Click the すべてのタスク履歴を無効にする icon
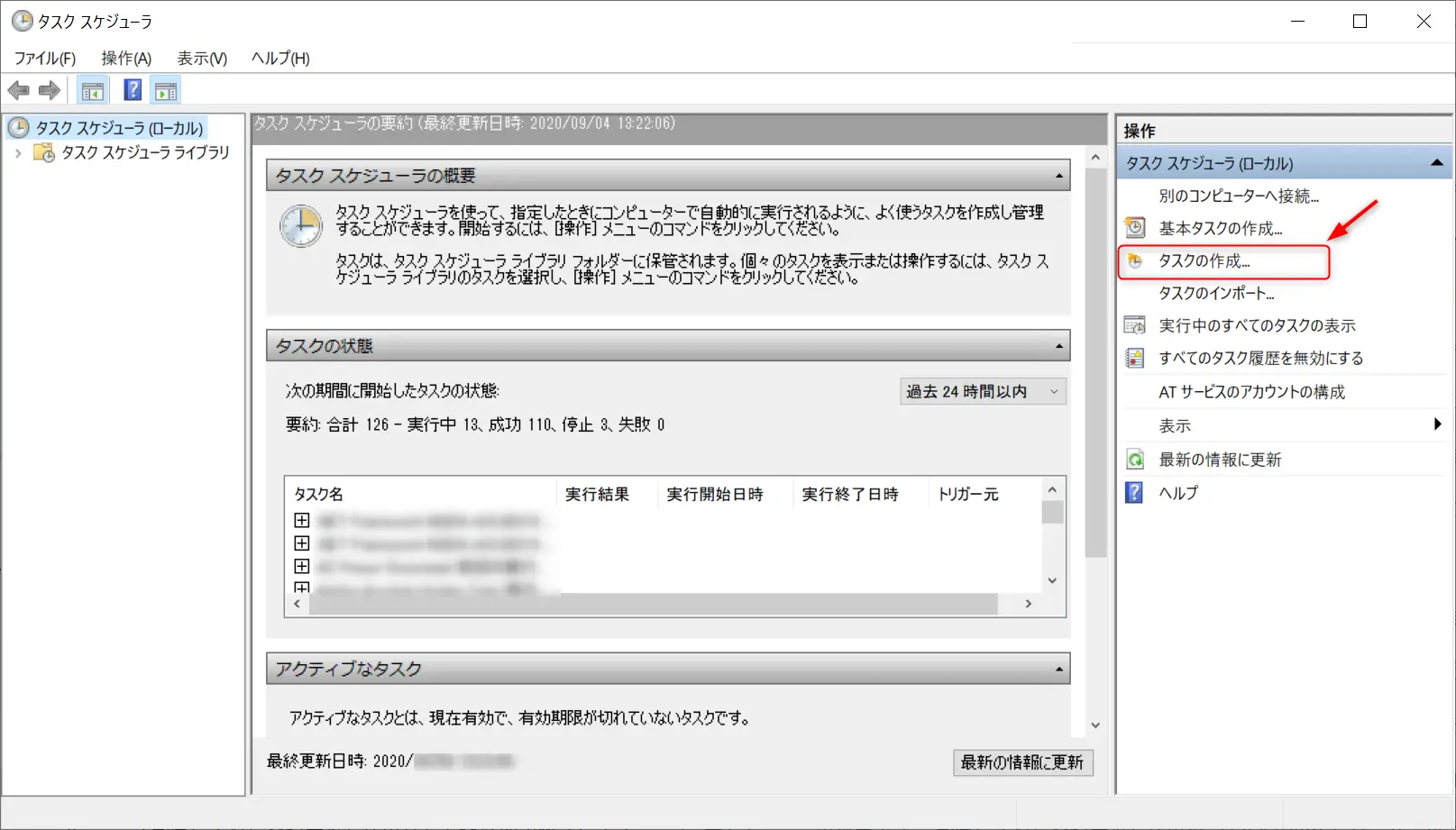 [1135, 358]
